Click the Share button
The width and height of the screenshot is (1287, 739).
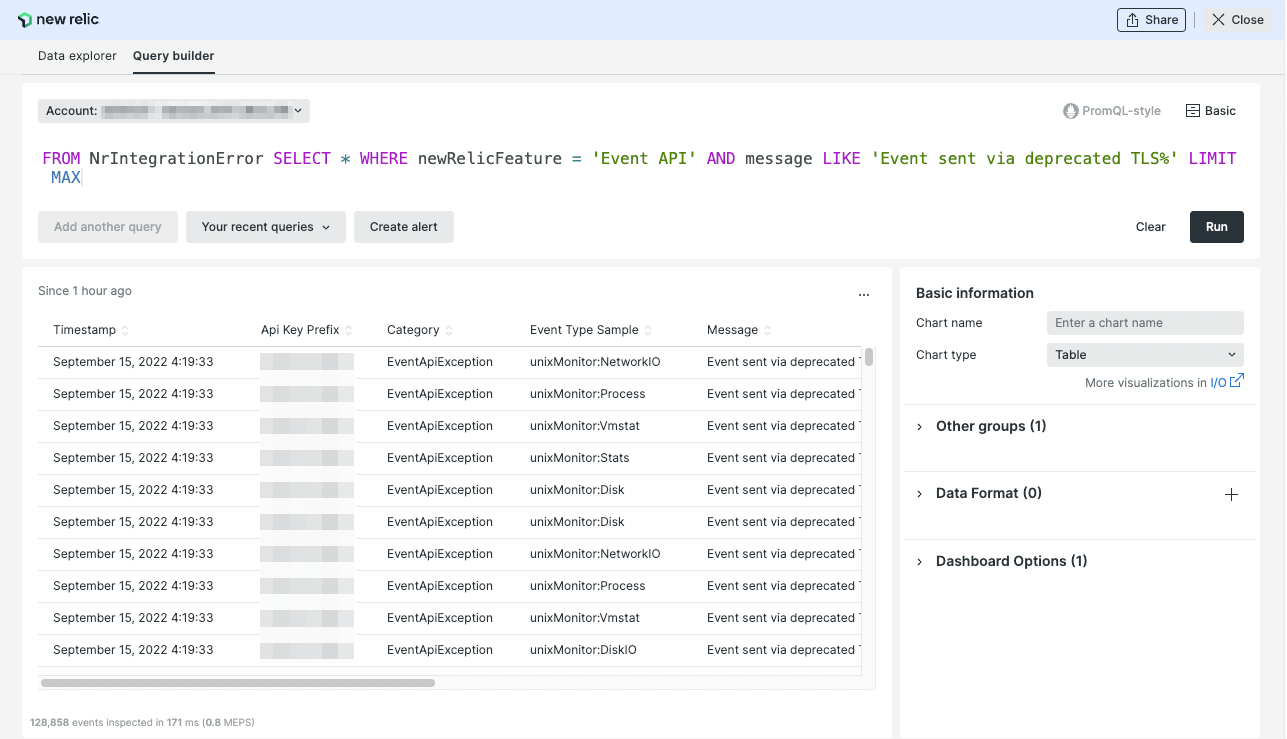tap(1151, 20)
